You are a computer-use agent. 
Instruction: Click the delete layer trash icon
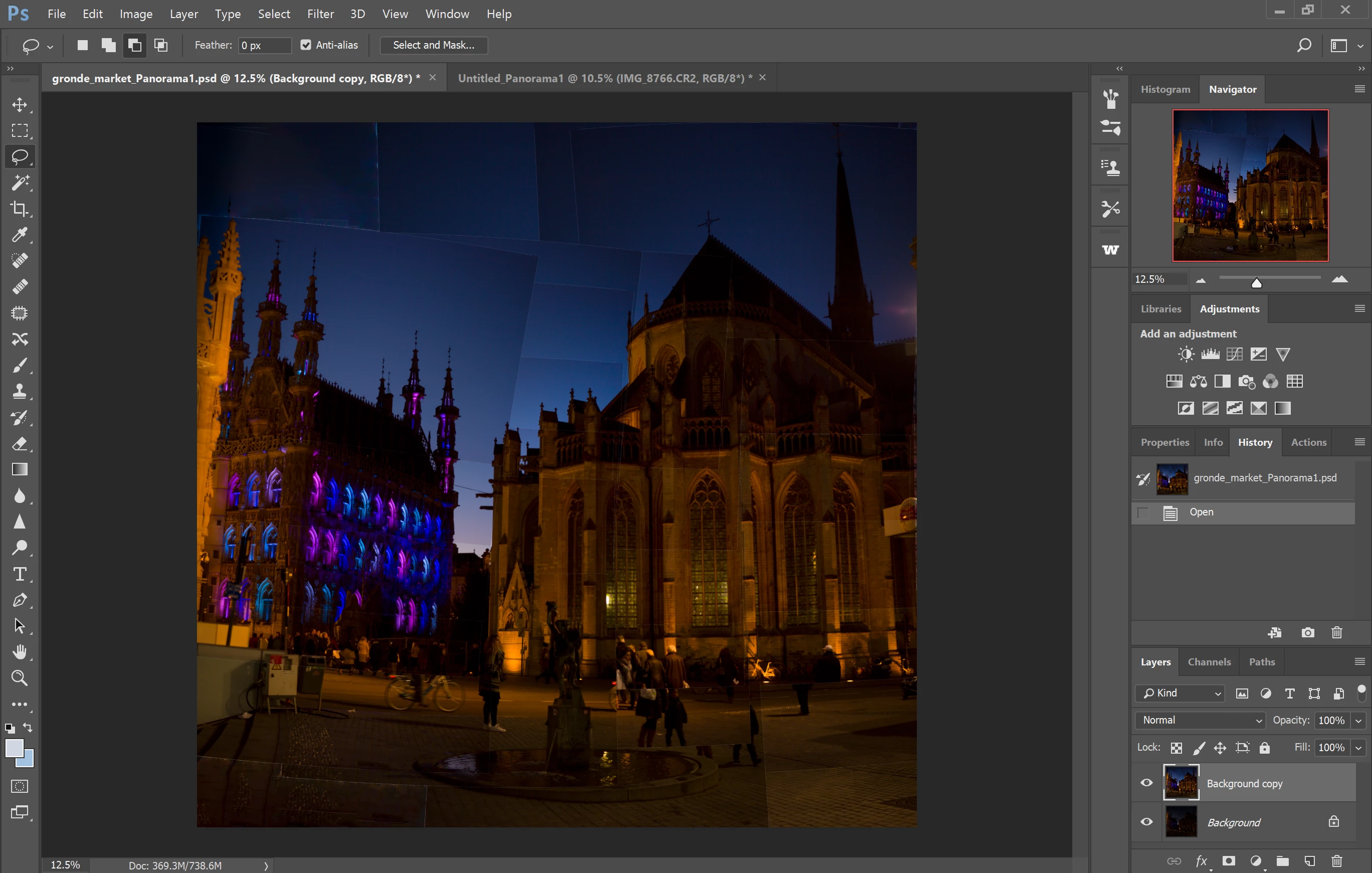coord(1336,861)
